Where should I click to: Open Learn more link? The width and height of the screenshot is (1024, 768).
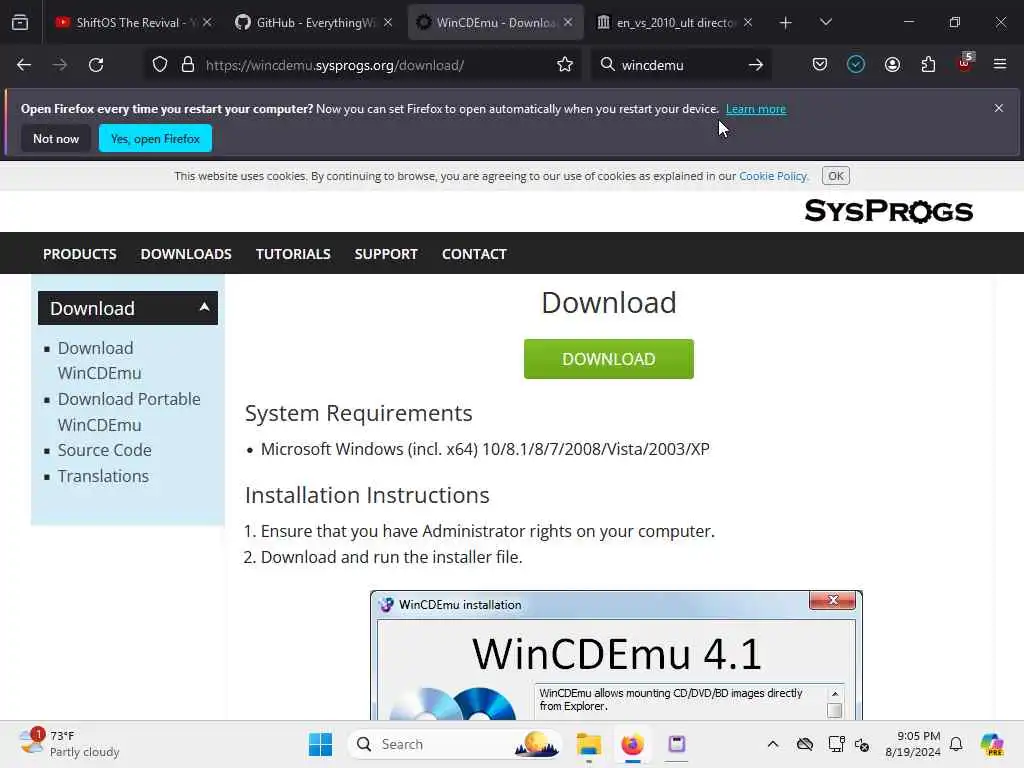[756, 109]
